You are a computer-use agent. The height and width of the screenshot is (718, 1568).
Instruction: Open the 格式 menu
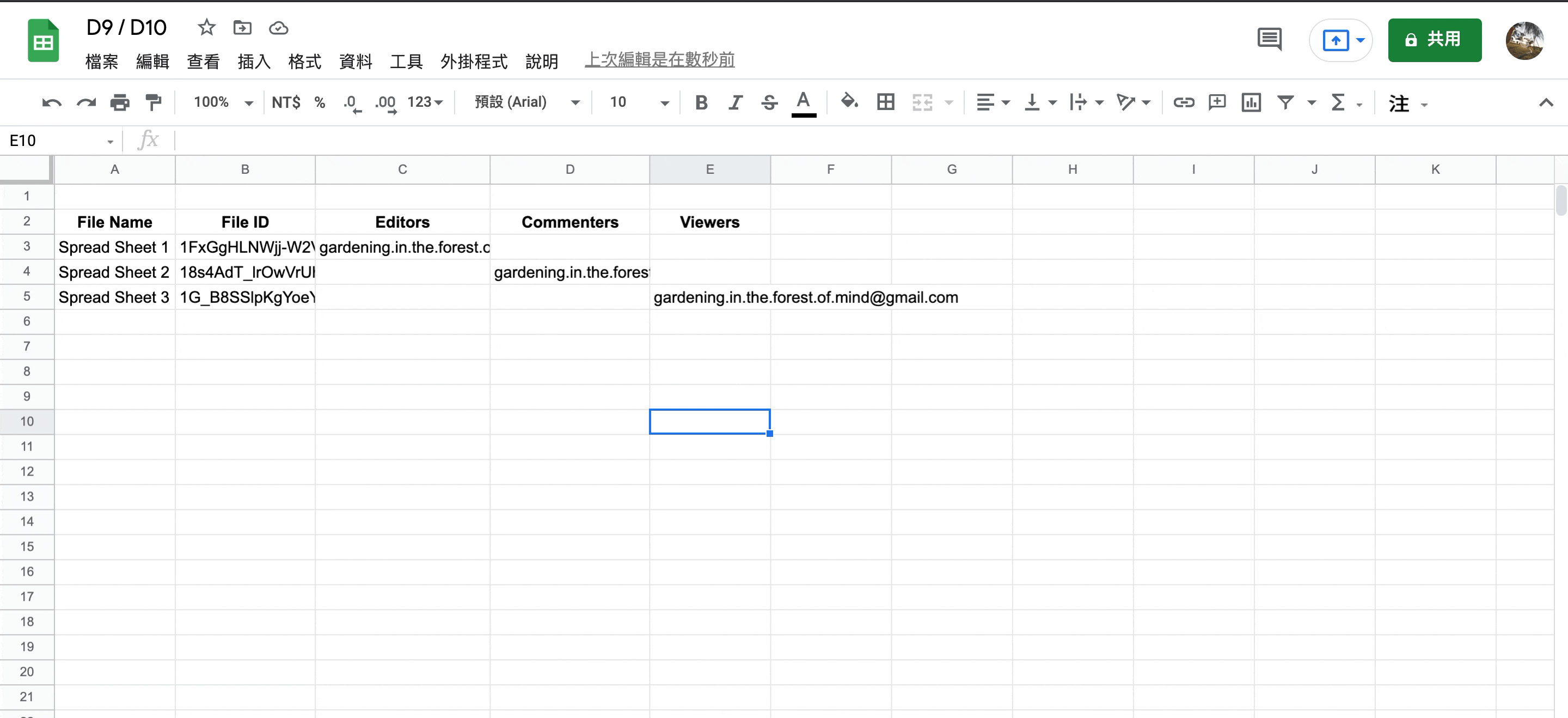[x=304, y=62]
